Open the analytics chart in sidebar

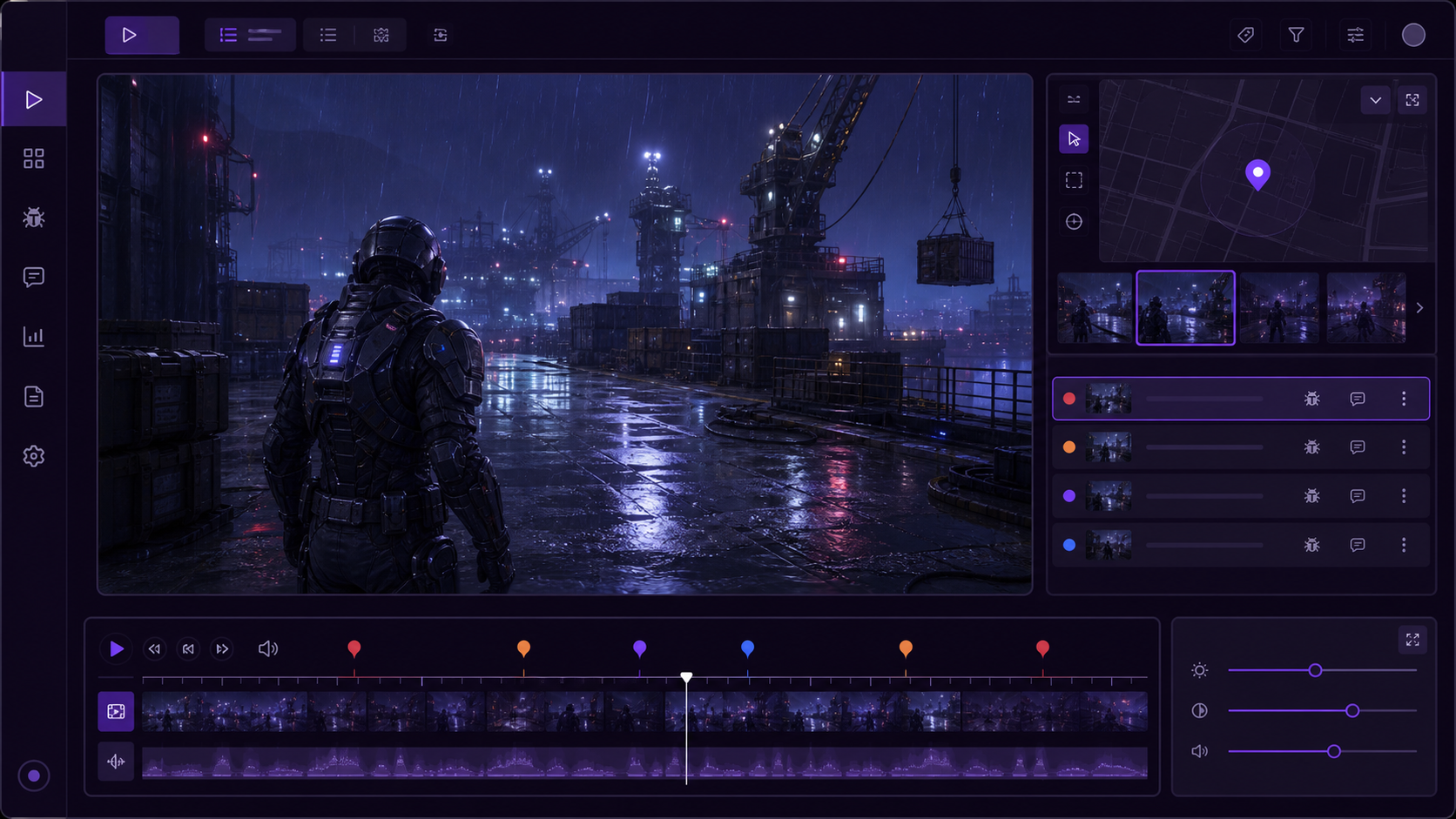click(34, 337)
